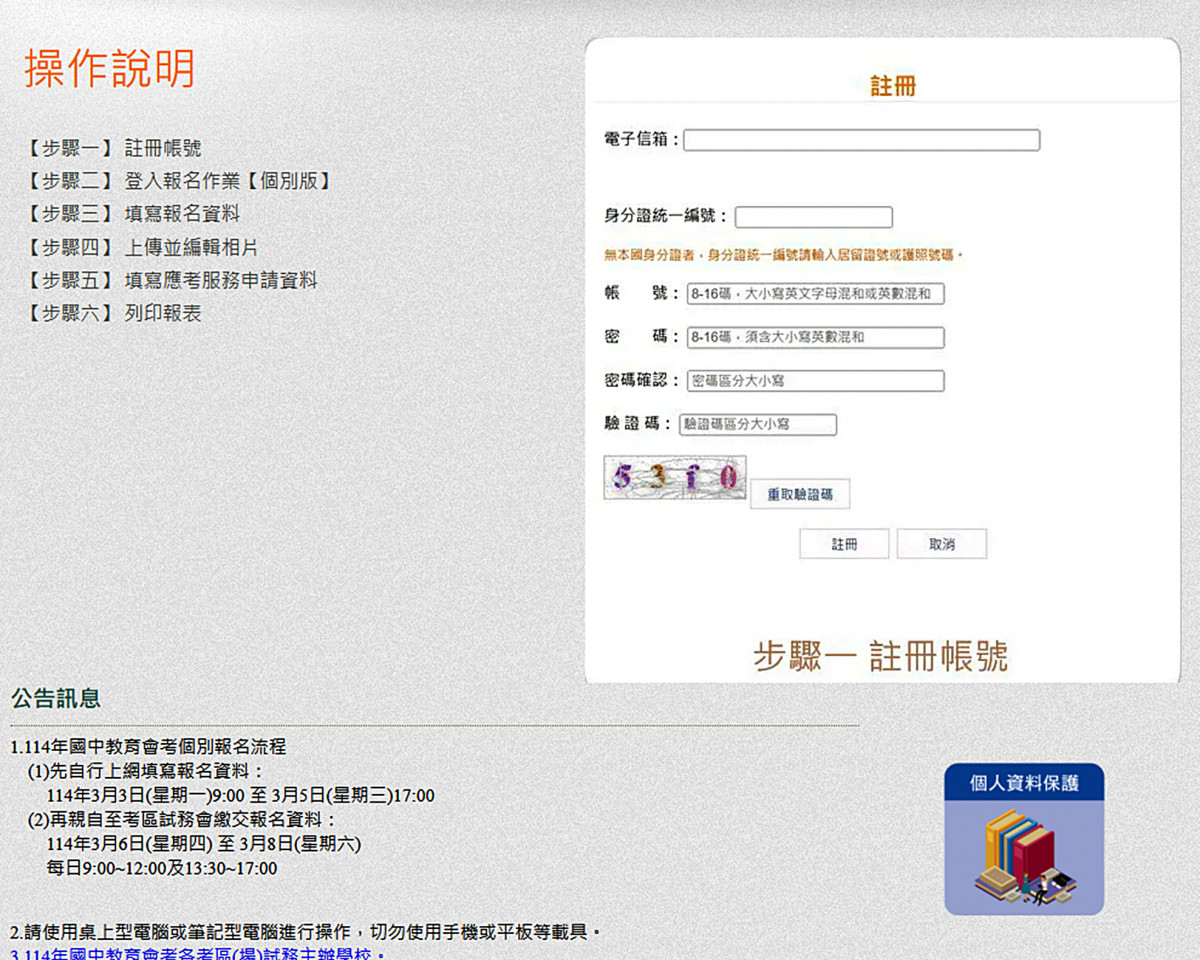This screenshot has width=1200, height=960.
Task: Select 步驟一 註冊帳號 in instructions
Action: tap(114, 148)
